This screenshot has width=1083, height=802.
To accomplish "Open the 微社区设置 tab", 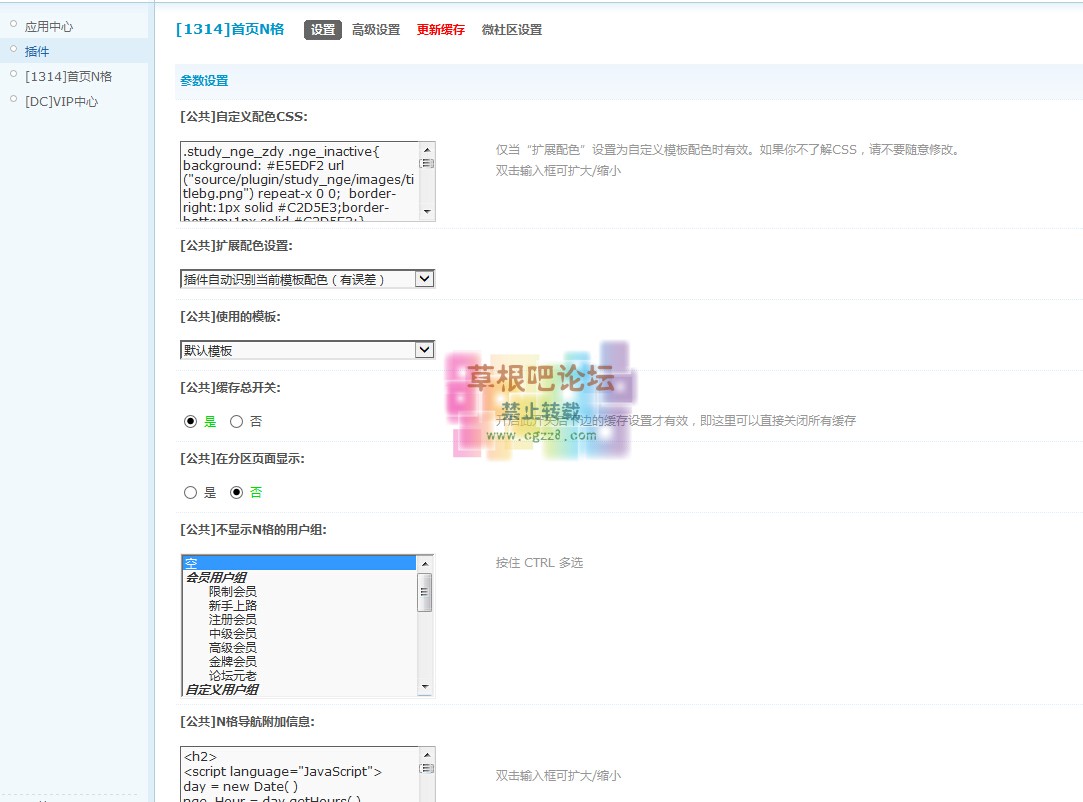I will pos(512,30).
